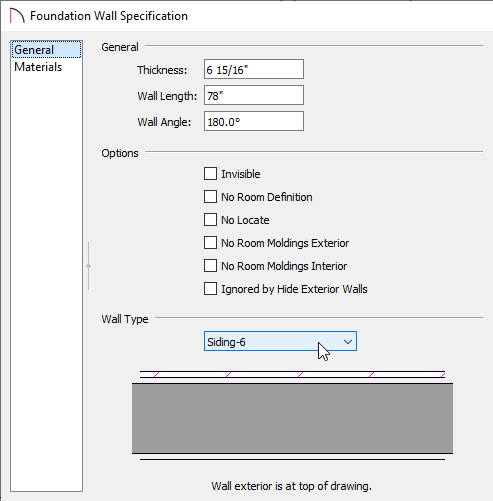Click the Wall Angle input field

click(254, 121)
